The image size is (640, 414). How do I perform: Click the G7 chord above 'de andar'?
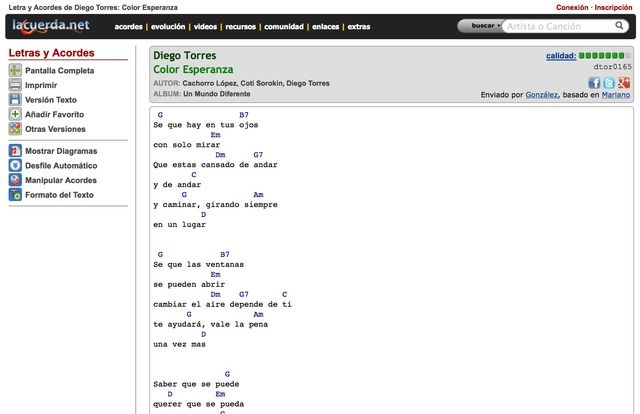[258, 155]
